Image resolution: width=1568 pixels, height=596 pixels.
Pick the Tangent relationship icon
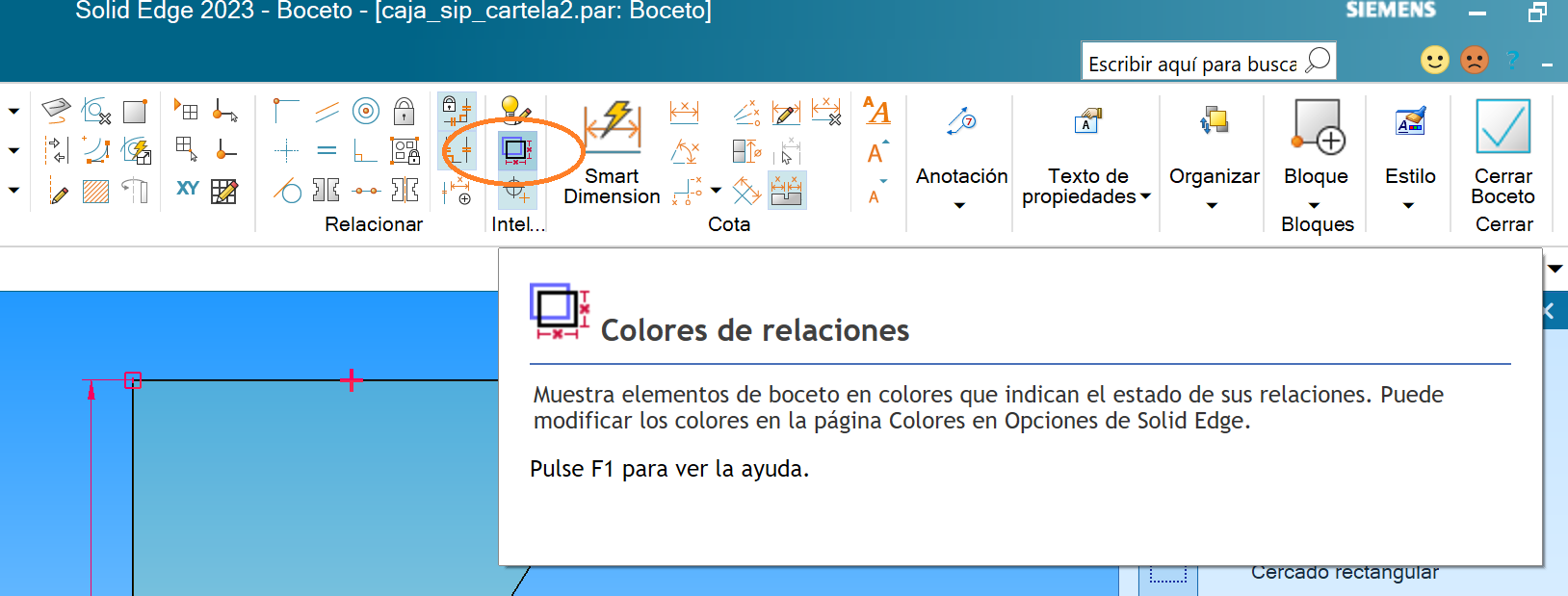287,191
